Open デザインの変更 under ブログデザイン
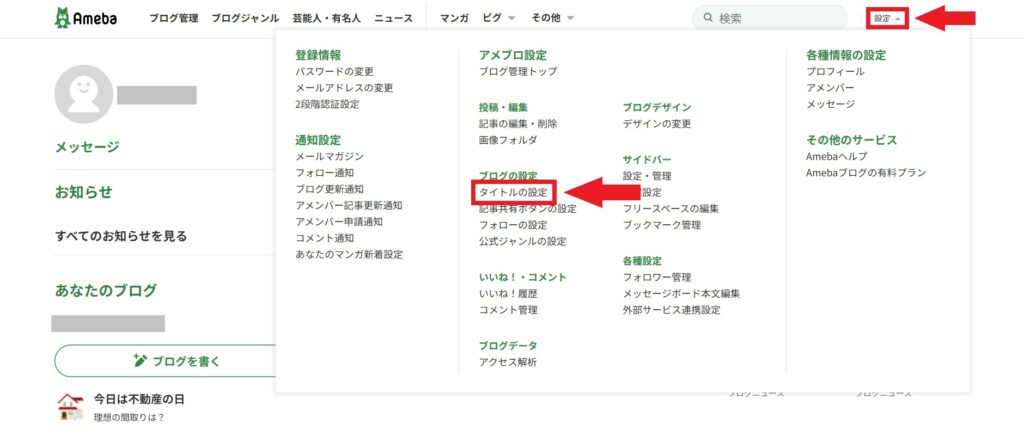 [656, 124]
